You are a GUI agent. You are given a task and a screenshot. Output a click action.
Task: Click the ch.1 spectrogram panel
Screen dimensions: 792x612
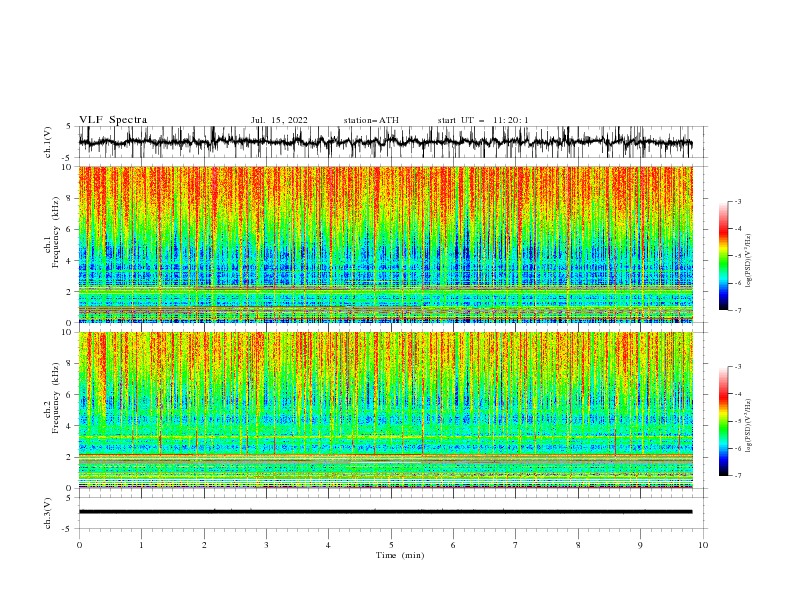385,244
